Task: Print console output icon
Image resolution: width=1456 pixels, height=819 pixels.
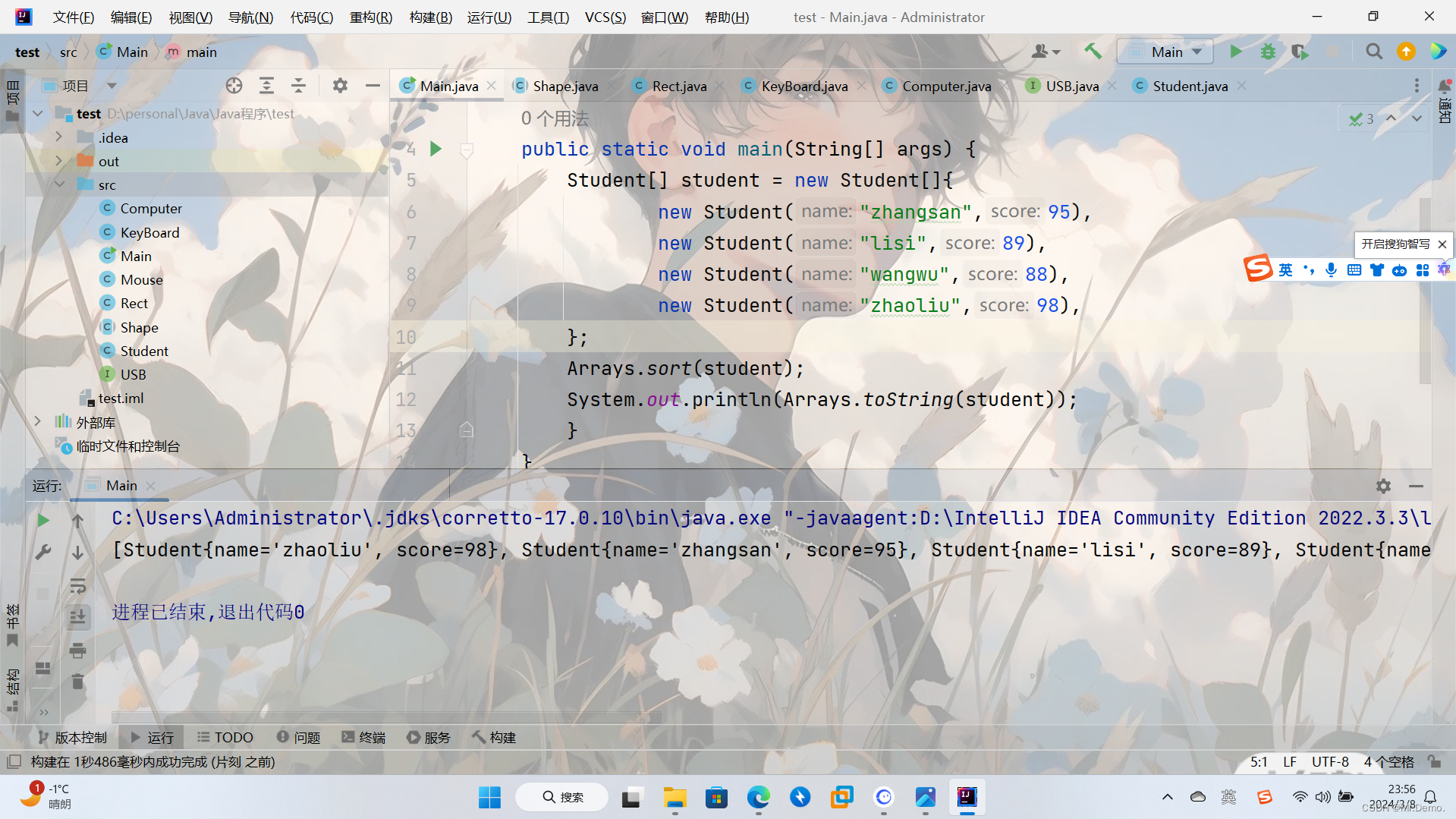Action: click(77, 650)
